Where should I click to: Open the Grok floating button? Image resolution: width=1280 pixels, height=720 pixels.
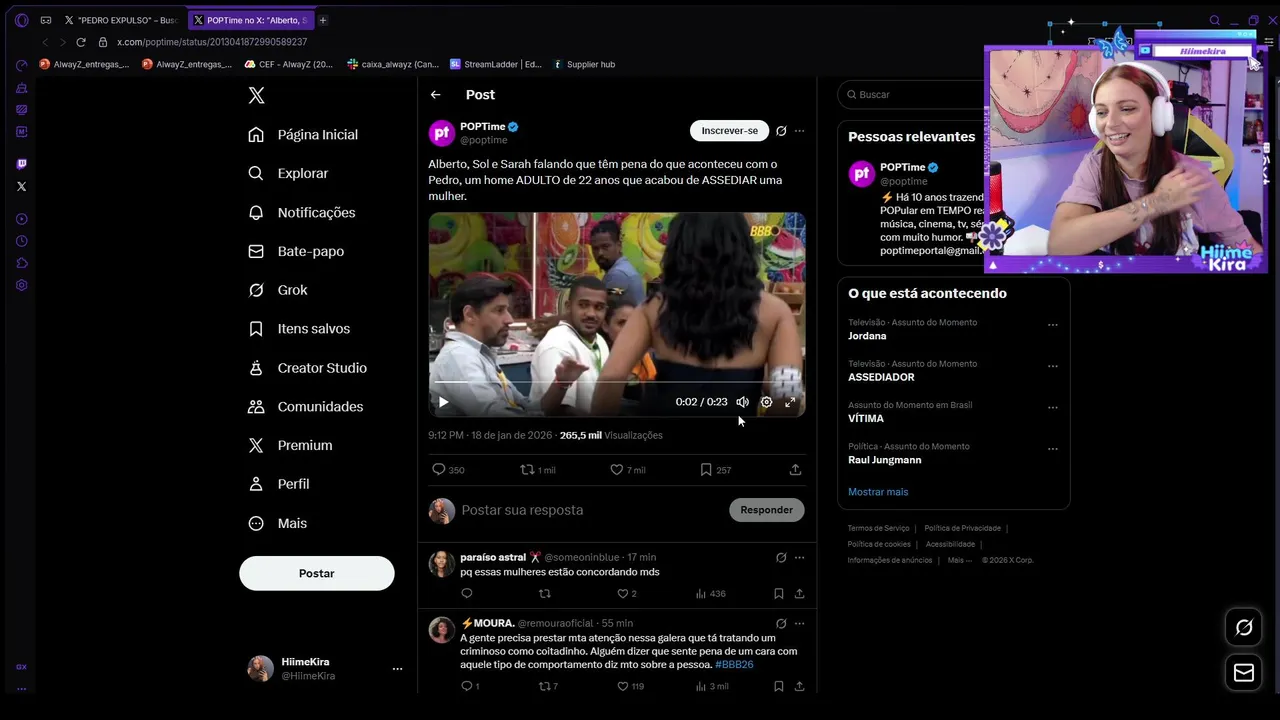[x=1244, y=627]
